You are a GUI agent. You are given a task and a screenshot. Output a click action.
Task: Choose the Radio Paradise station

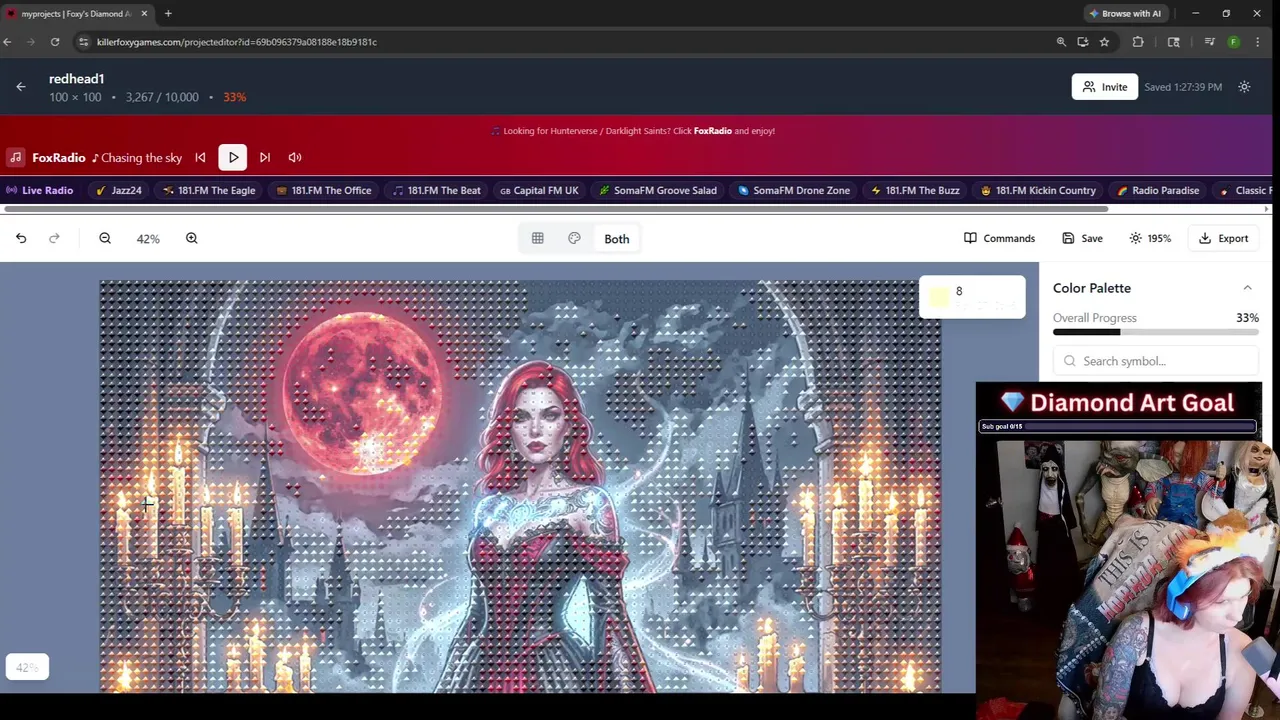click(1158, 190)
